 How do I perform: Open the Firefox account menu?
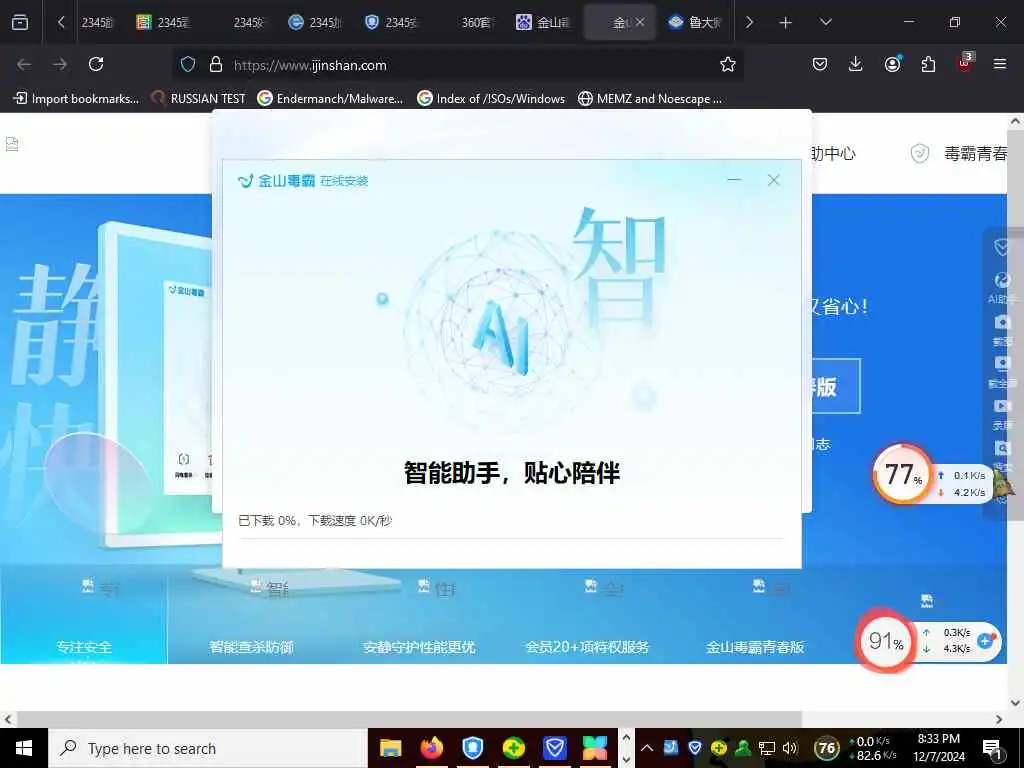892,64
